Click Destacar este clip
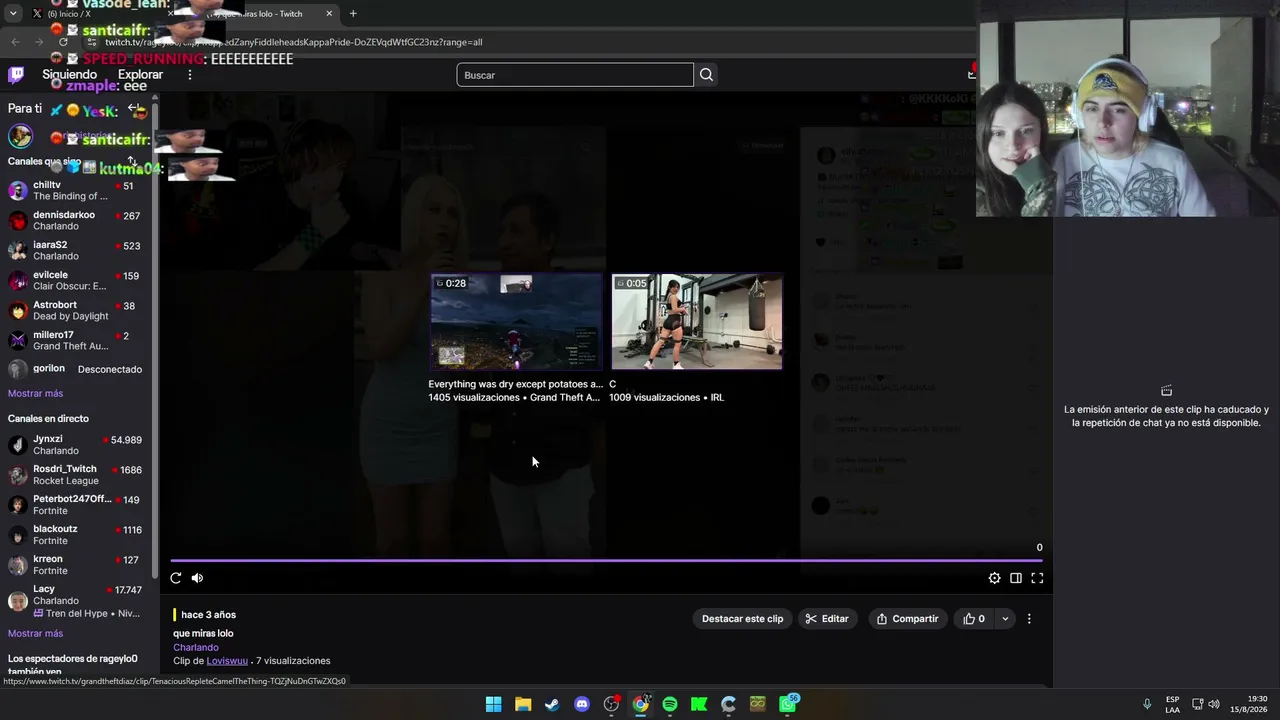Viewport: 1280px width, 720px height. click(x=742, y=619)
